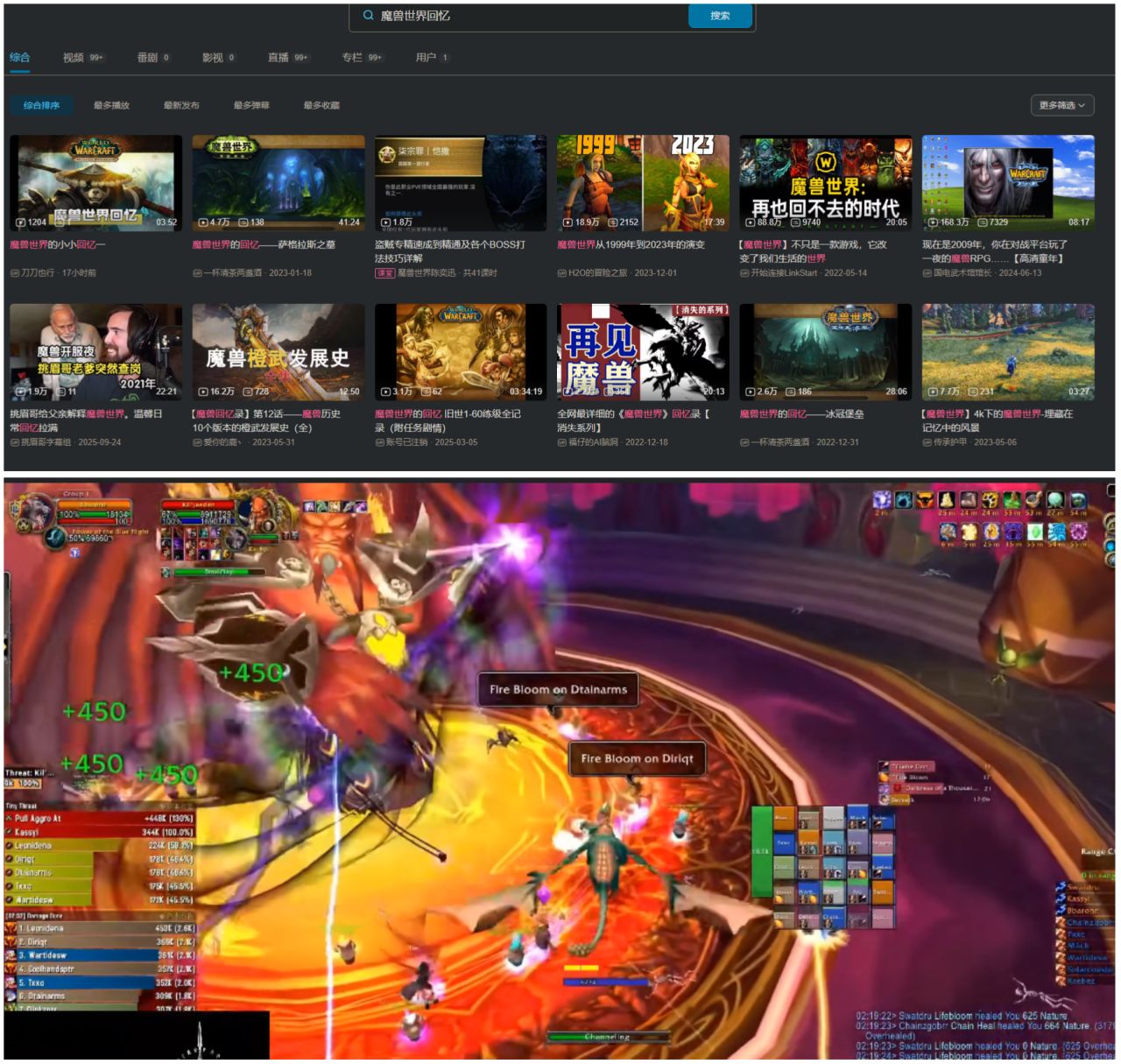This screenshot has width=1121, height=1064.
Task: Sort results by 最多播放
Action: [111, 105]
